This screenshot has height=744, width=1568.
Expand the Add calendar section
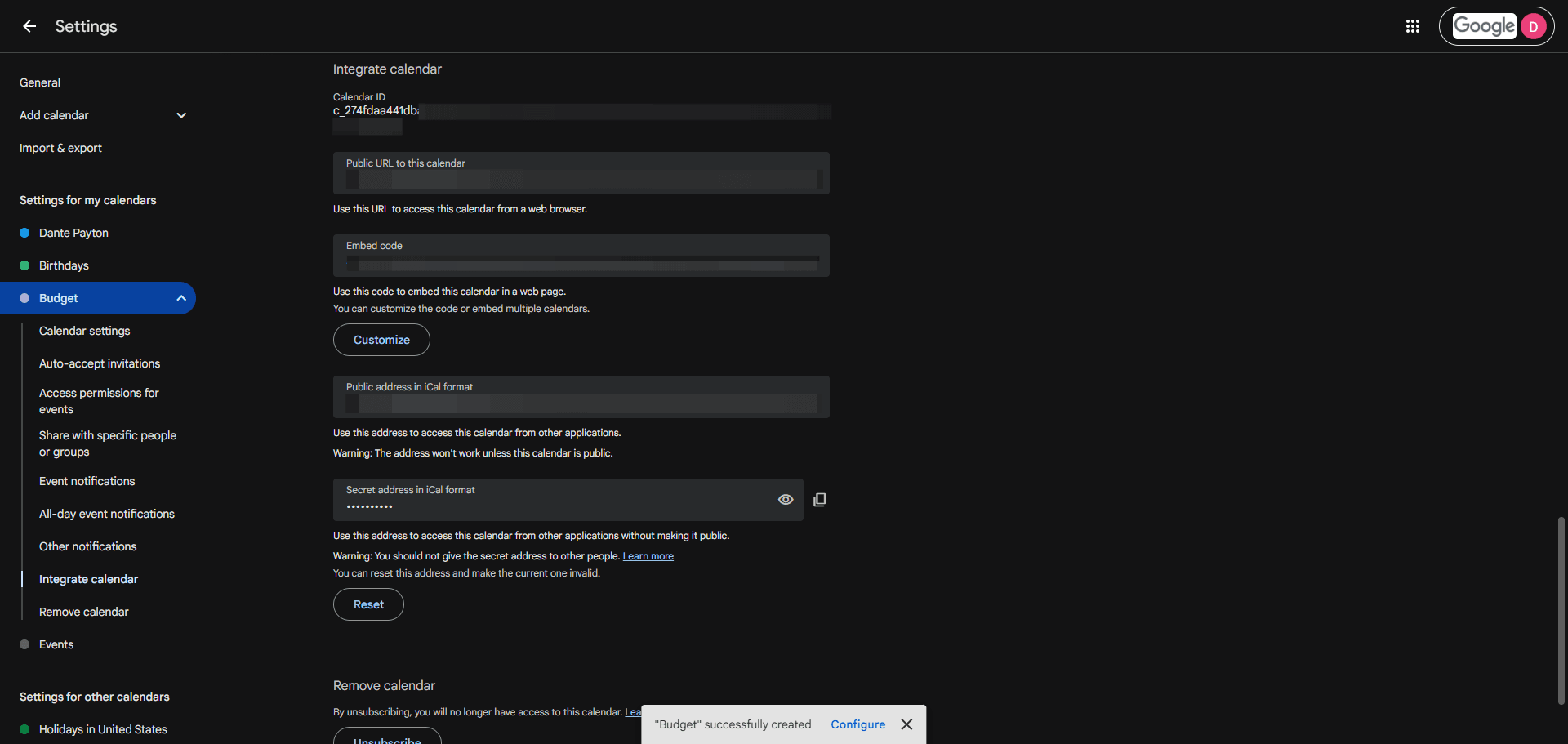(x=181, y=115)
